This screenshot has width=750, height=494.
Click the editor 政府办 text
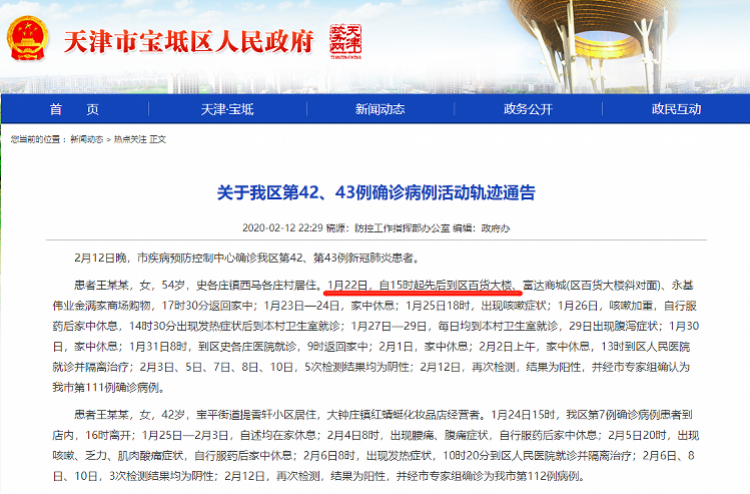495,228
